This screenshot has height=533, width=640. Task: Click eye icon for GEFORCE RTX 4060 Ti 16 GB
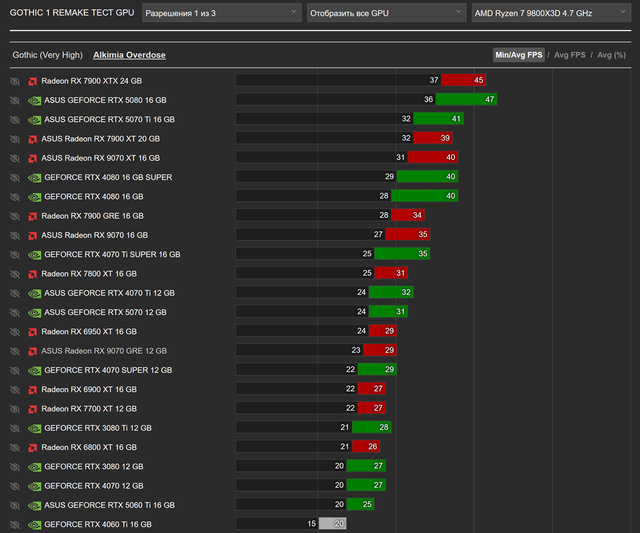[x=15, y=525]
